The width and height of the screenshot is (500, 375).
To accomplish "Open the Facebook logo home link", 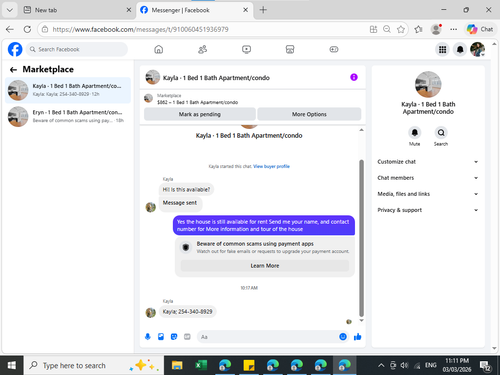I will pyautogui.click(x=15, y=49).
